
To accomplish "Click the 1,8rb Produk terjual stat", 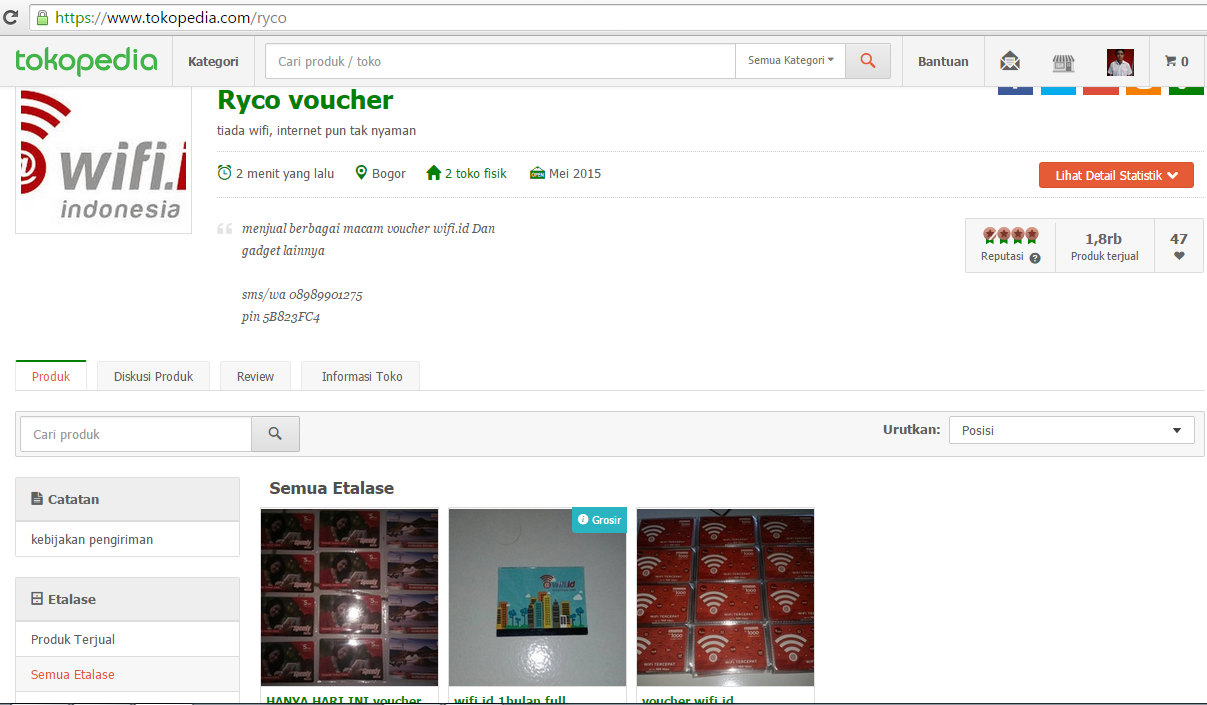I will pos(1104,246).
